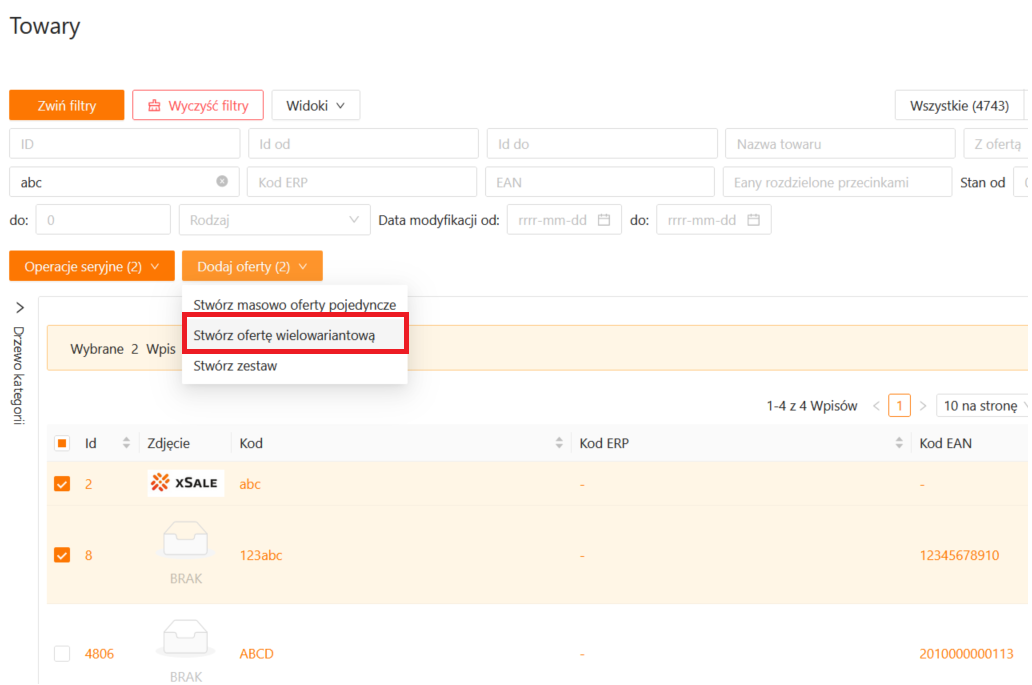Expand the Drzewo kategorii side panel

pos(20,308)
